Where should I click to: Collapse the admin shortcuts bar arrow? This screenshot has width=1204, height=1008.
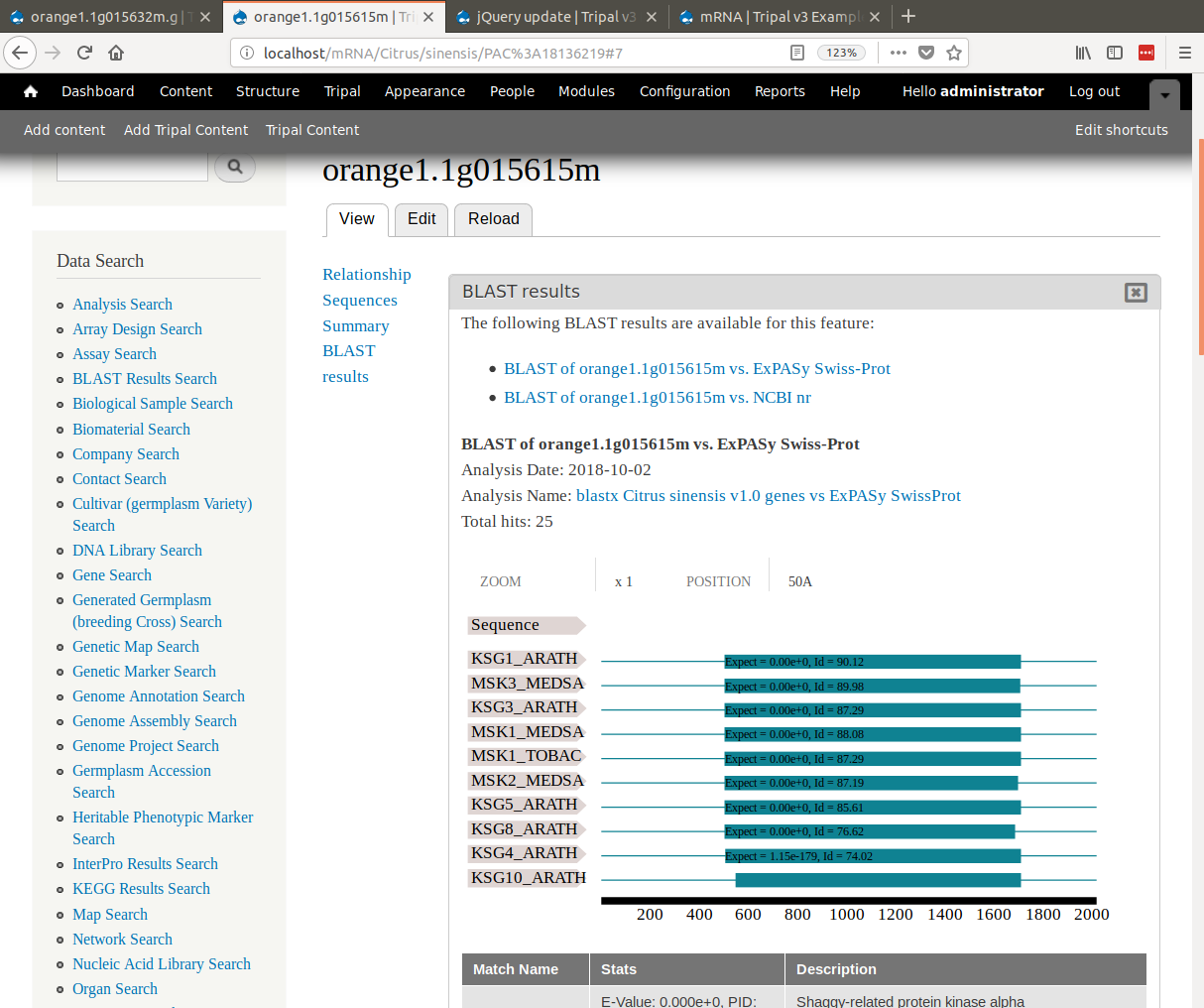[x=1164, y=95]
